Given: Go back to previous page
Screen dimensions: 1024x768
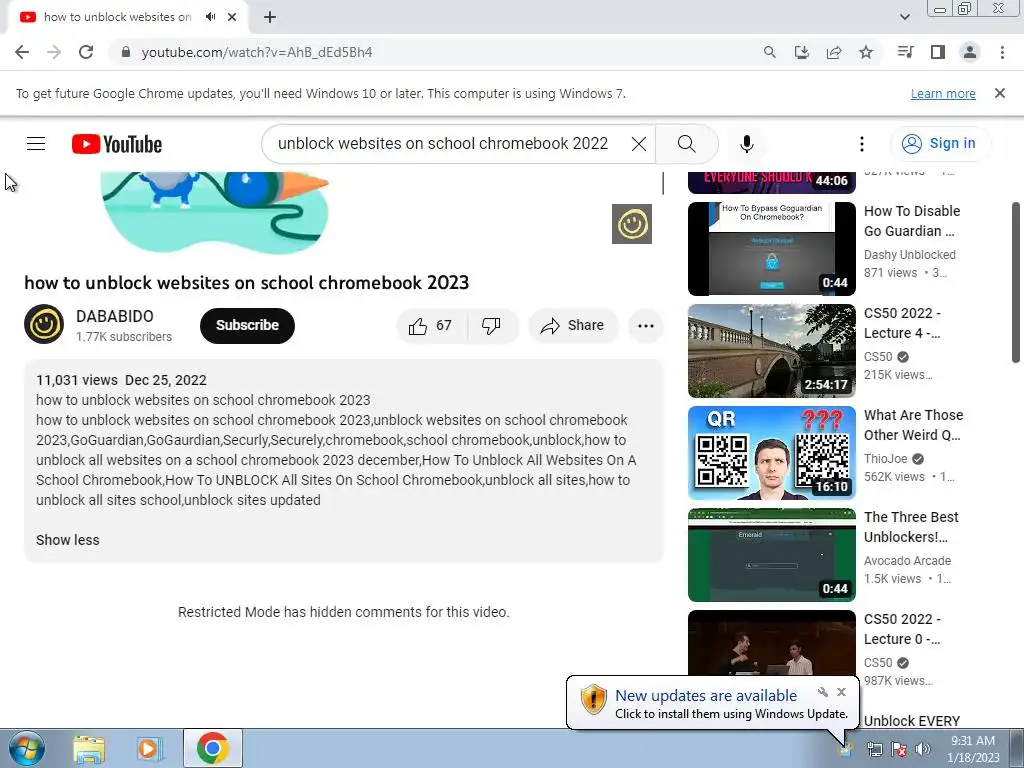Looking at the screenshot, I should [22, 52].
